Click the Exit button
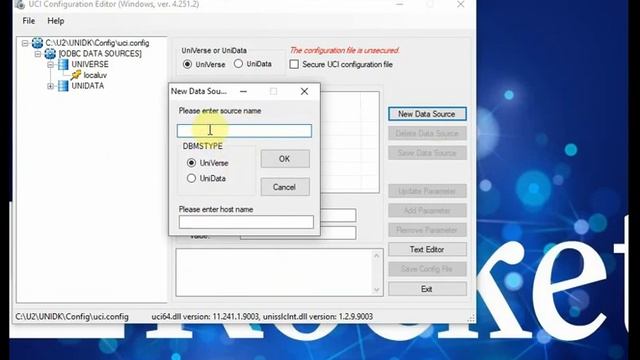This screenshot has height=360, width=640. [x=427, y=289]
